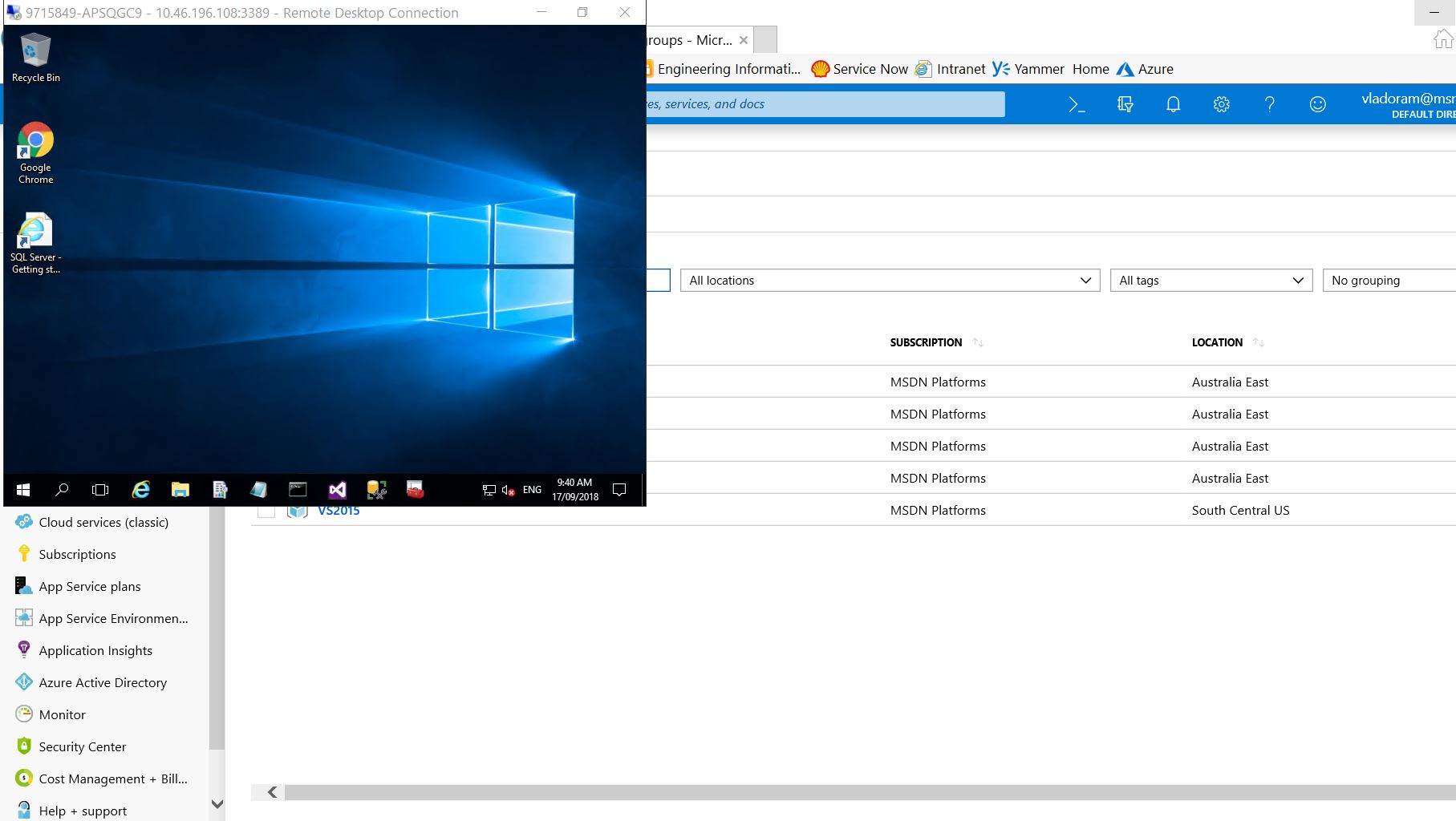Screen dimensions: 1456x821
Task: Open Azure Help question mark
Action: tap(1269, 104)
